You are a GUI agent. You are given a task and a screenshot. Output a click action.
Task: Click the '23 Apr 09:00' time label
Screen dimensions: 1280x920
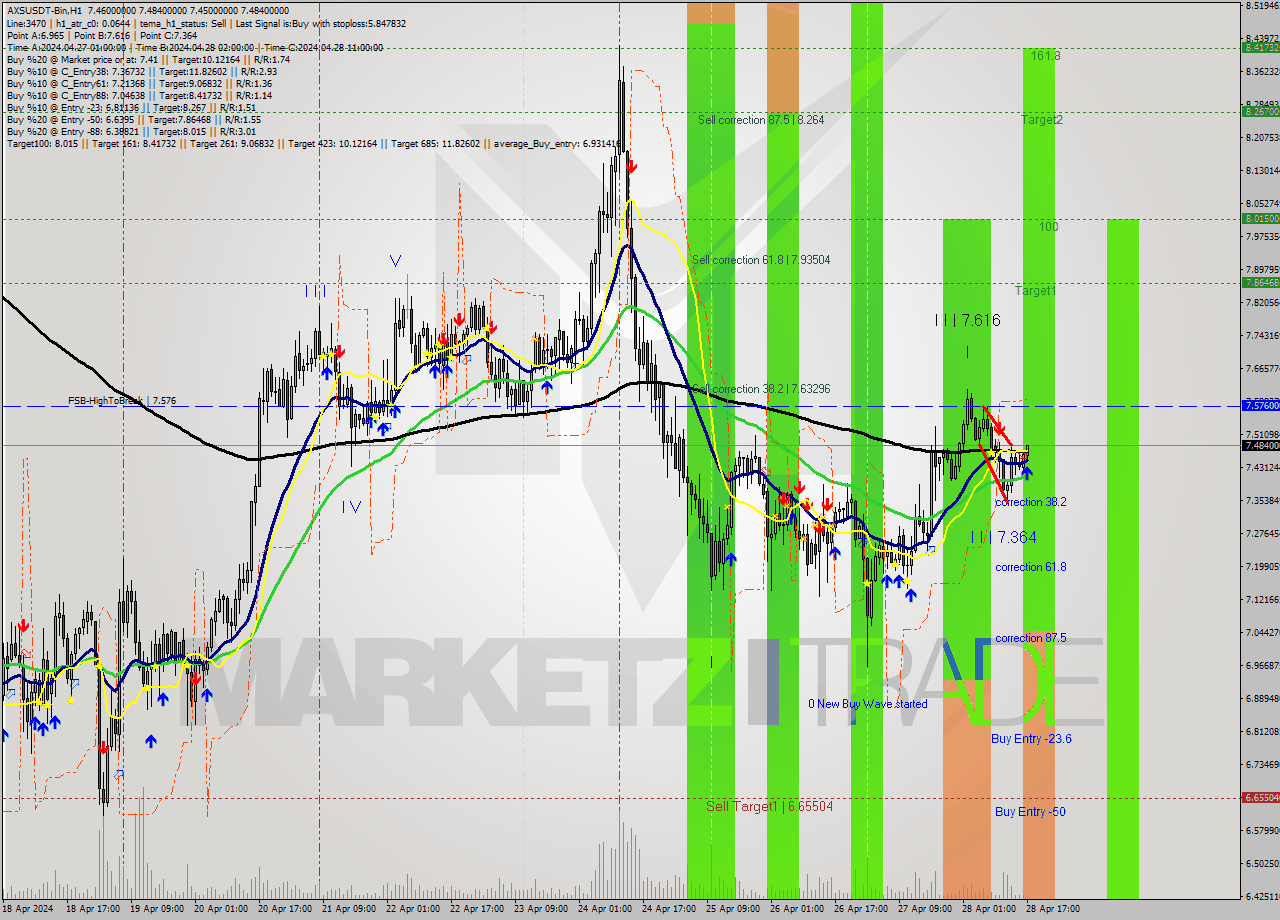[x=541, y=909]
